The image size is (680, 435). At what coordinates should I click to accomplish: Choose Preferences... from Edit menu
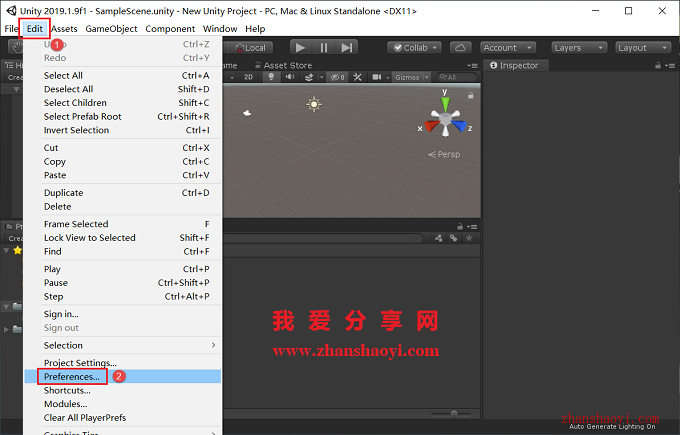(x=123, y=376)
